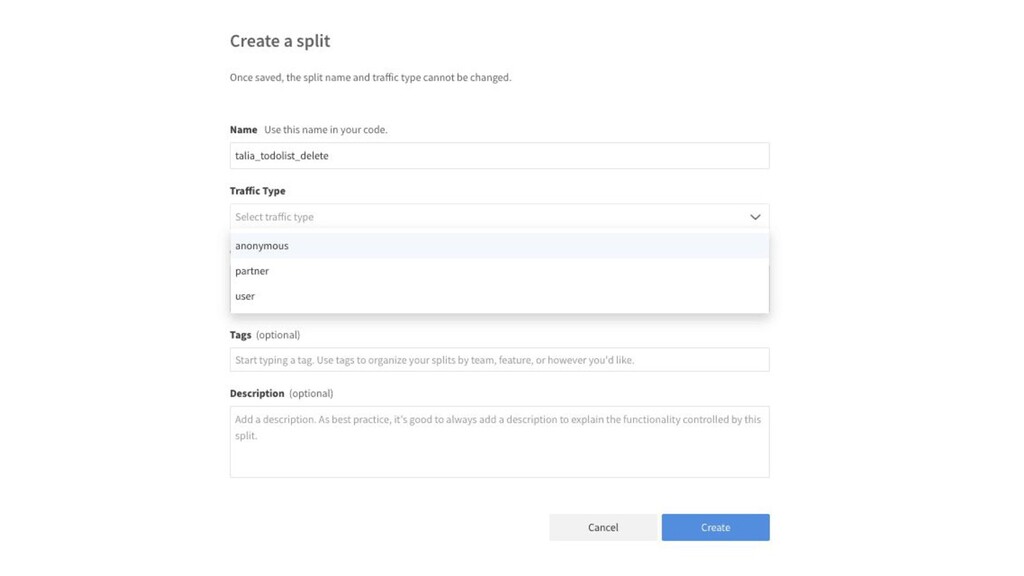This screenshot has width=1024, height=576.
Task: Focus the Tags input field
Action: [x=499, y=360]
